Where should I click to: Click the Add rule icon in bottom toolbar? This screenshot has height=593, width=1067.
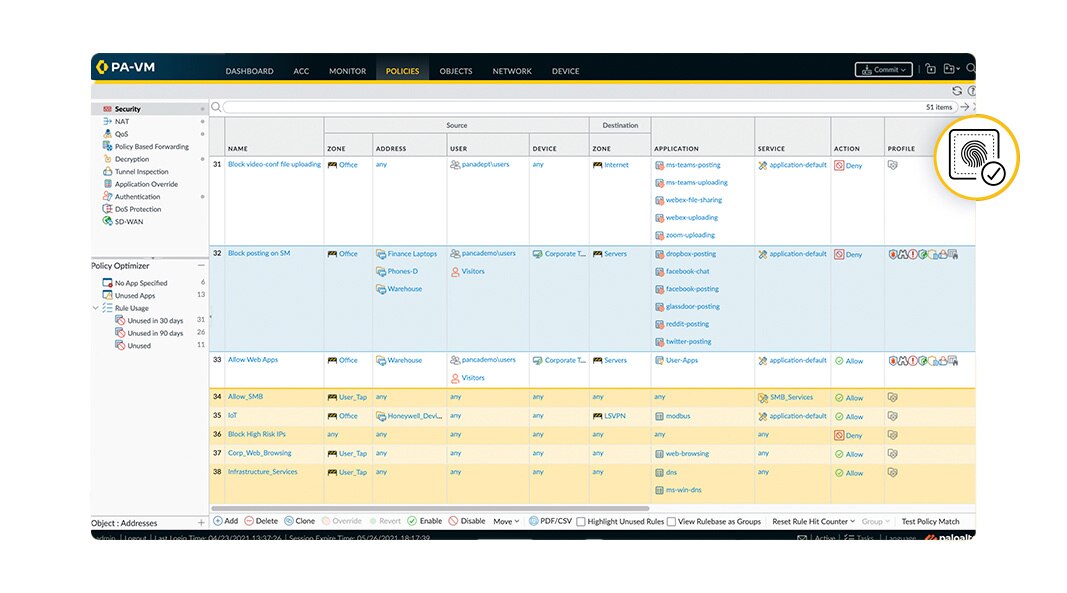click(218, 521)
